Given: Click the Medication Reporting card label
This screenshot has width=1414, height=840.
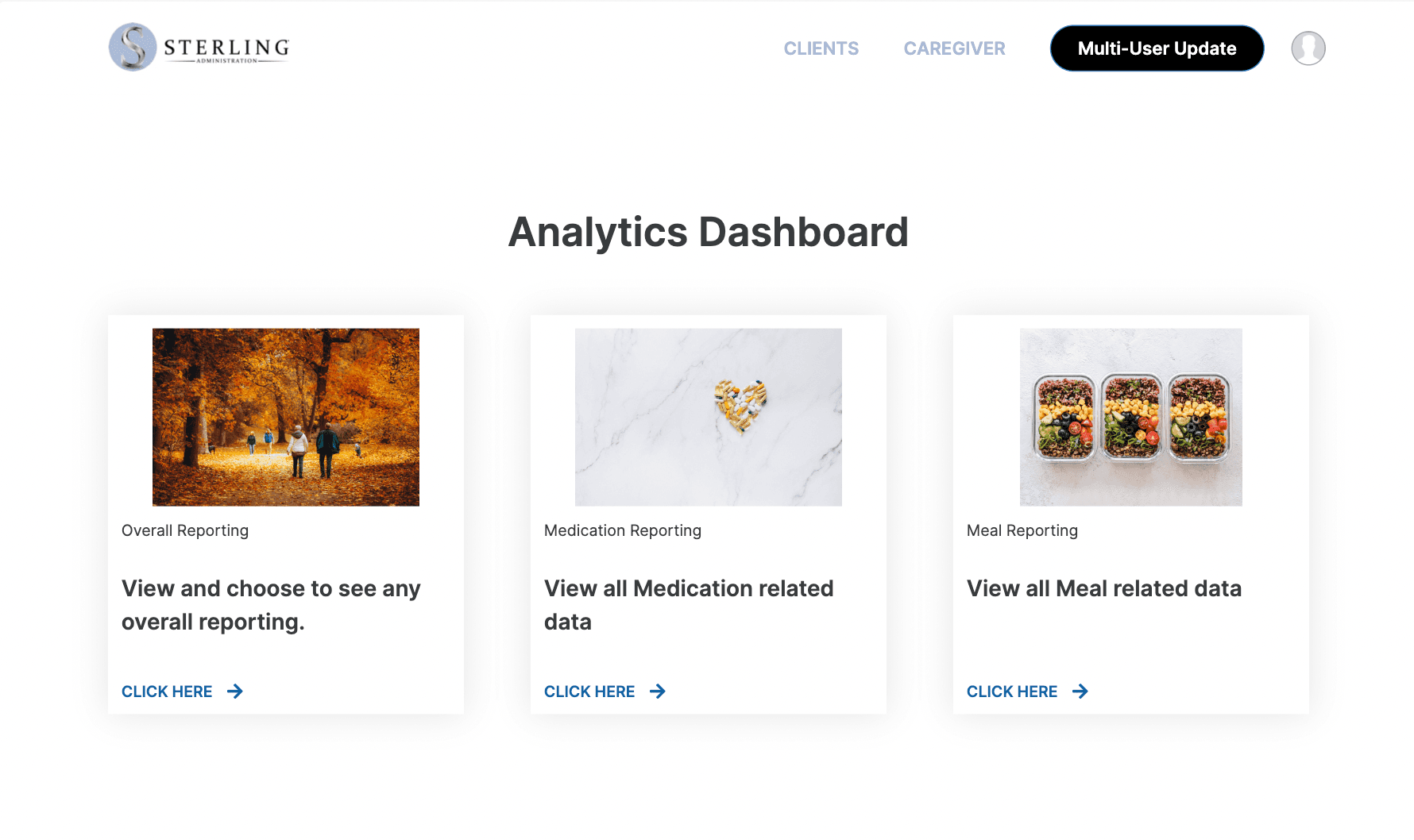Looking at the screenshot, I should 622,530.
